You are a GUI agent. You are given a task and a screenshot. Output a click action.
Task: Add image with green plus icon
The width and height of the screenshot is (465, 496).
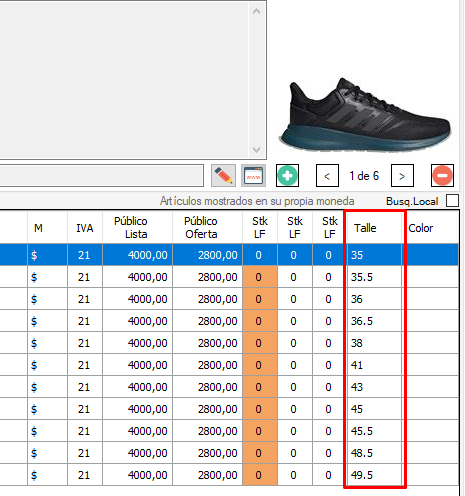(287, 175)
